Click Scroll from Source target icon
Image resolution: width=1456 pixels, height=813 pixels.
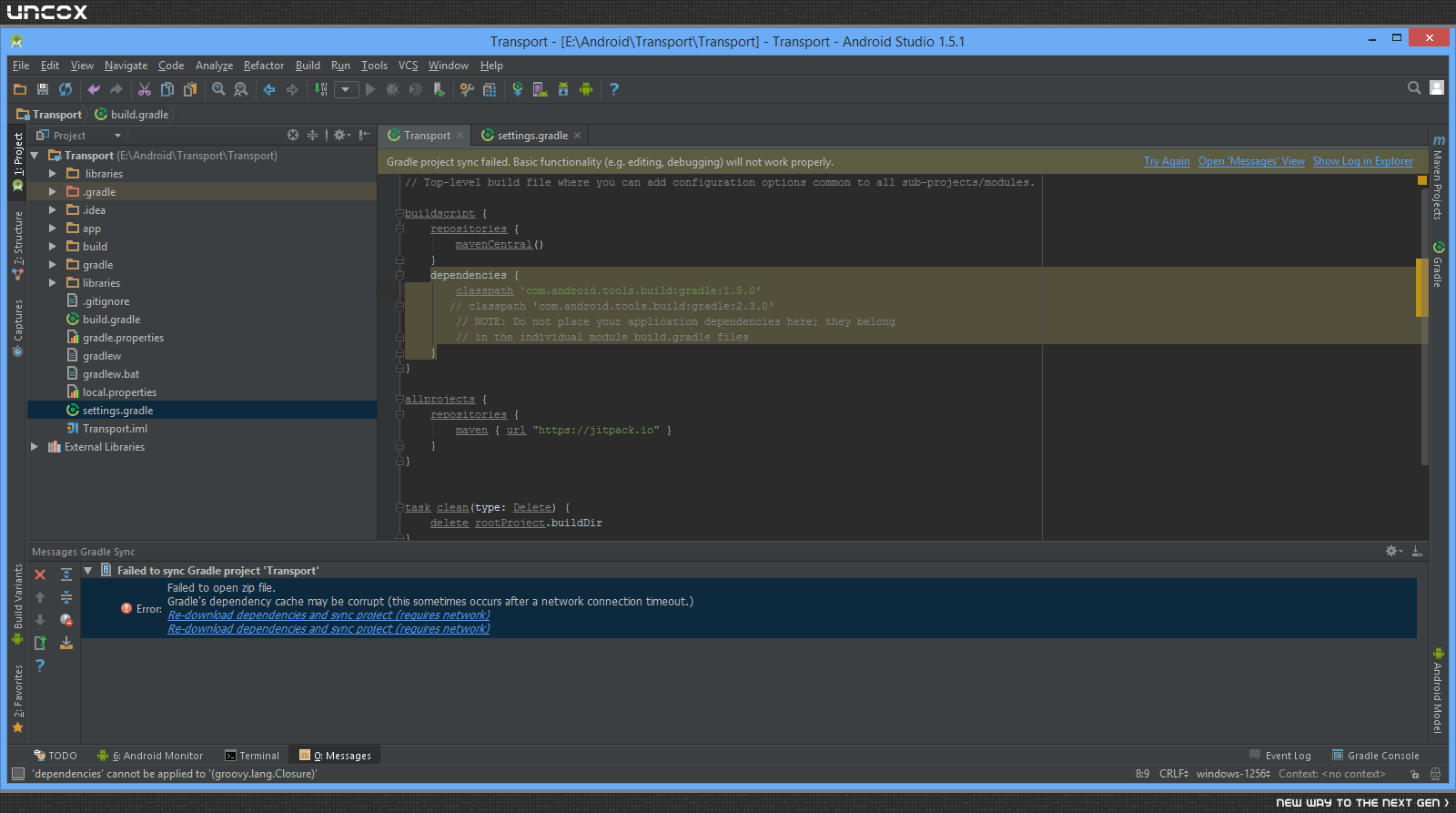pyautogui.click(x=293, y=135)
